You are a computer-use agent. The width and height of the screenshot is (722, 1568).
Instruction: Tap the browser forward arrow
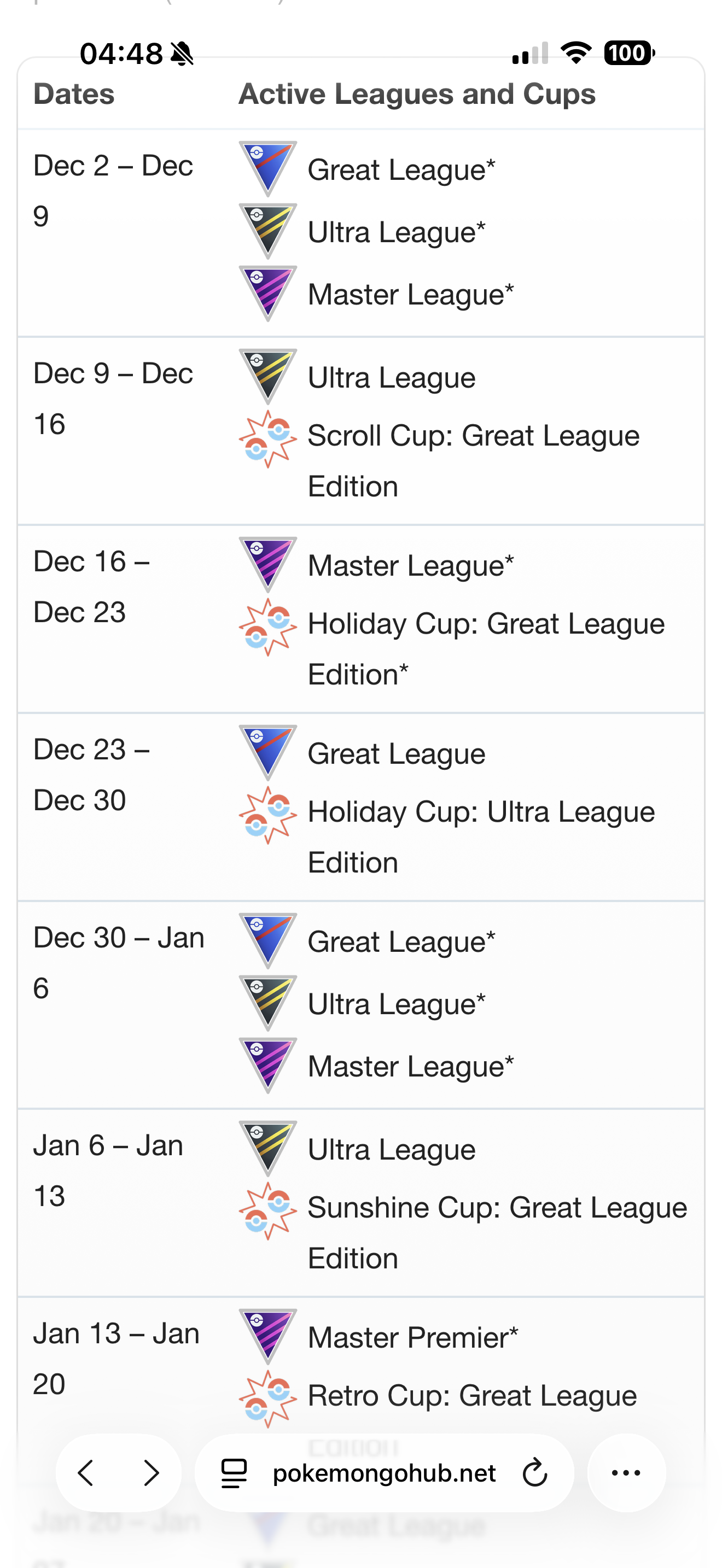click(151, 1473)
